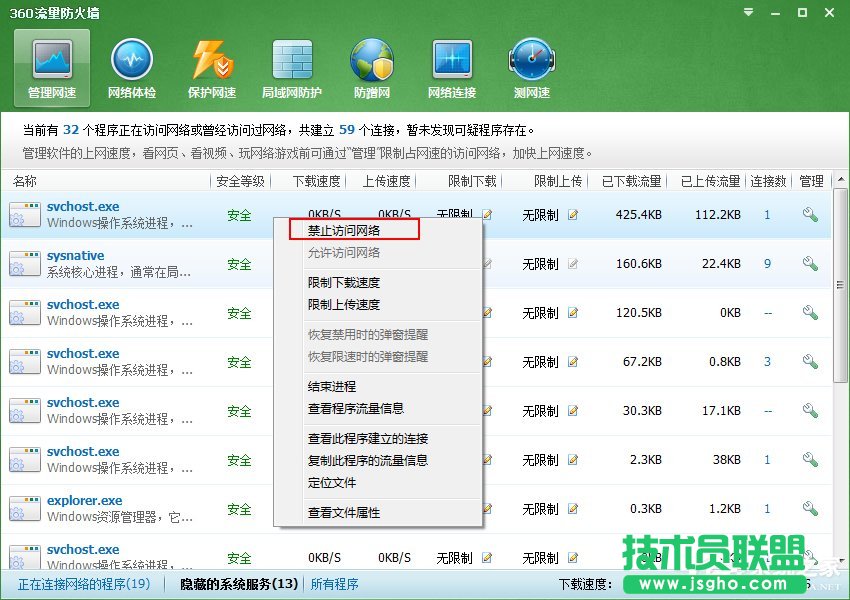This screenshot has height=600, width=850.
Task: Edit download limit pencil in first svchost row
Action: point(487,215)
